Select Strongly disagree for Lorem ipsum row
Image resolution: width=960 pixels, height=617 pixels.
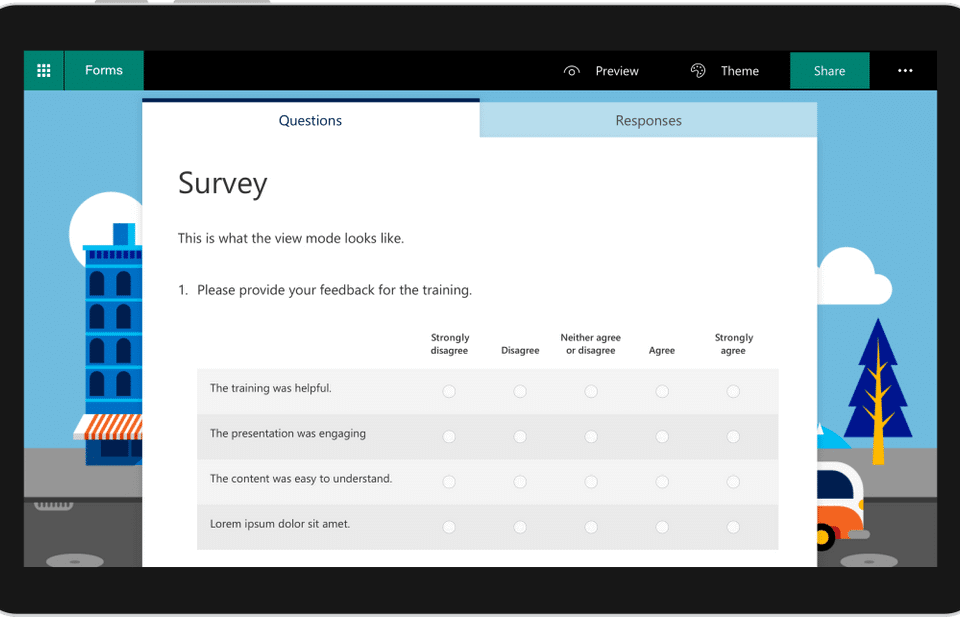coord(449,527)
